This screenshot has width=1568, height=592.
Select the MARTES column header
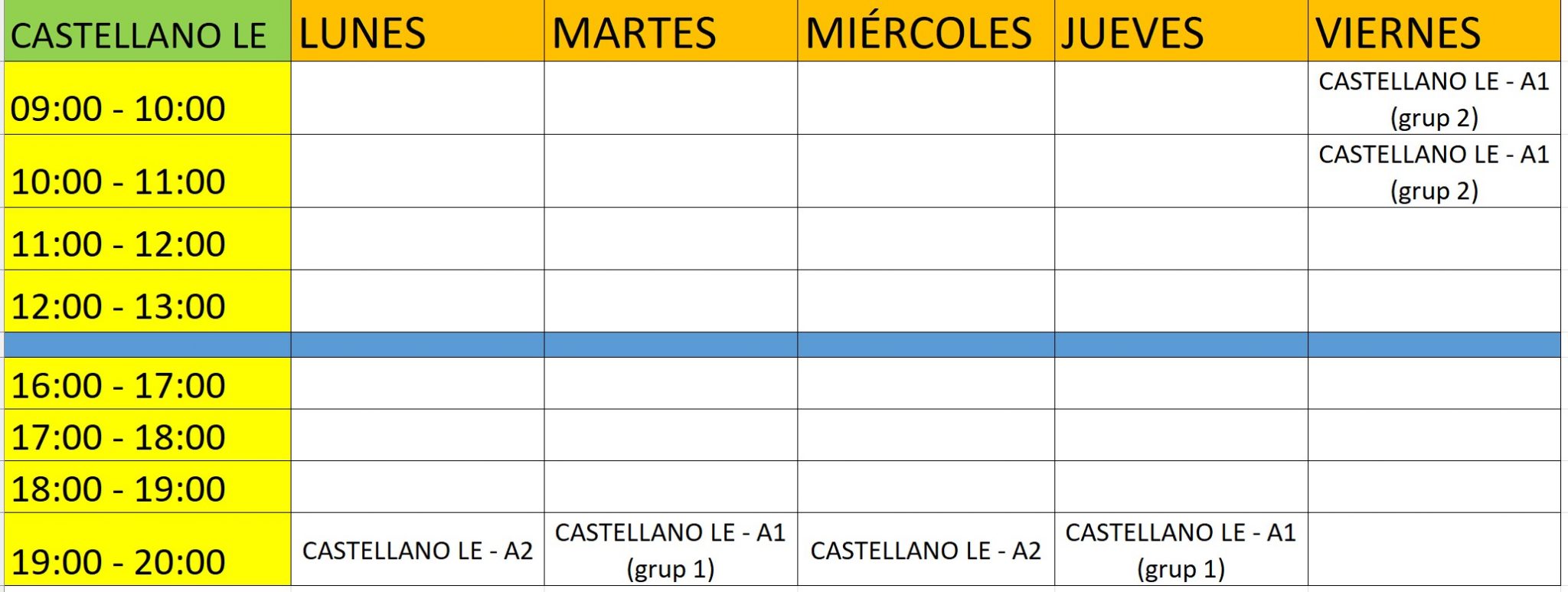[x=671, y=32]
